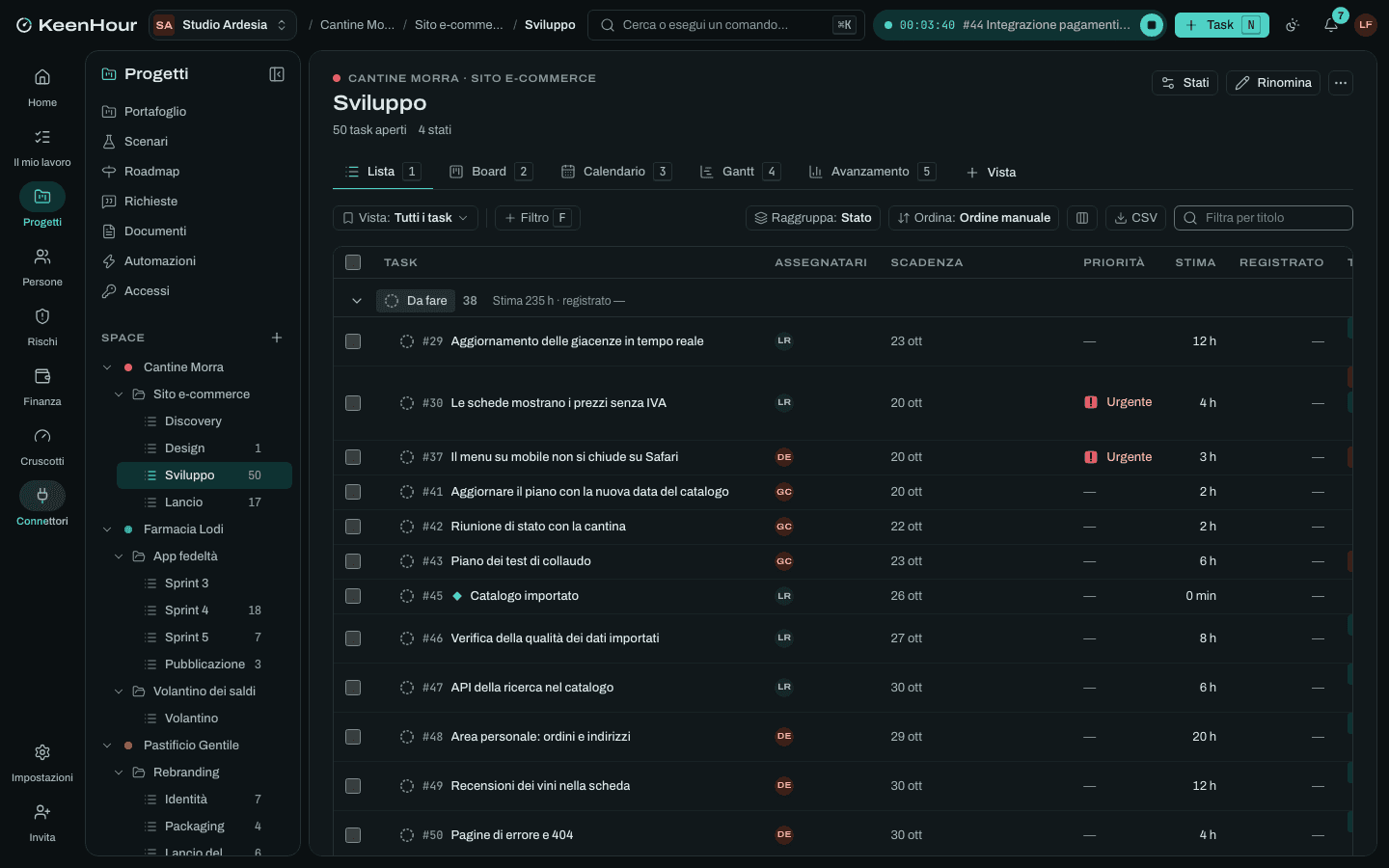The image size is (1389, 868).
Task: Open the Studio Ardesia workspace switcher
Action: tap(223, 25)
